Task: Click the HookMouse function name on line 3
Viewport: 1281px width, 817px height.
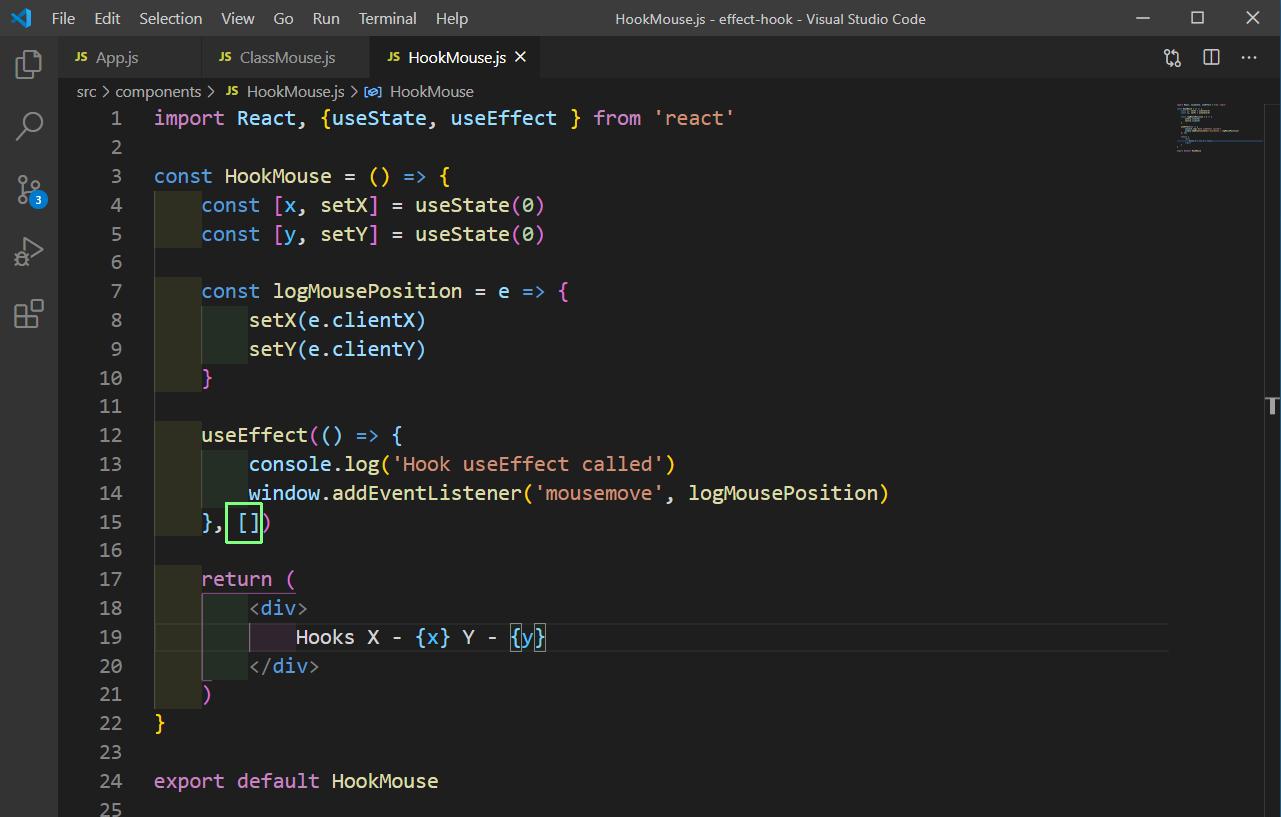Action: 278,176
